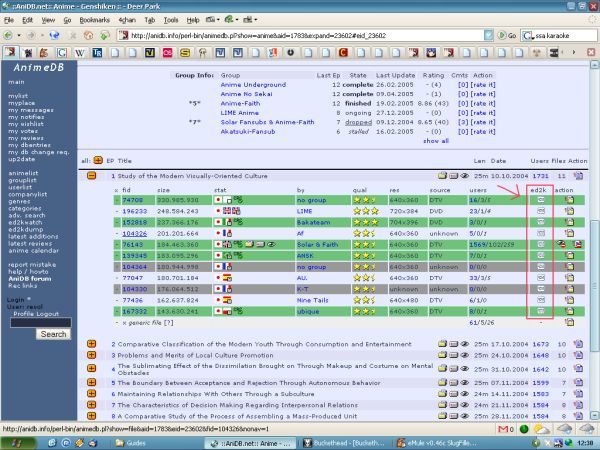The height and width of the screenshot is (450, 600).
Task: Toggle the eye watched icon for episode 7
Action: coord(465,405)
